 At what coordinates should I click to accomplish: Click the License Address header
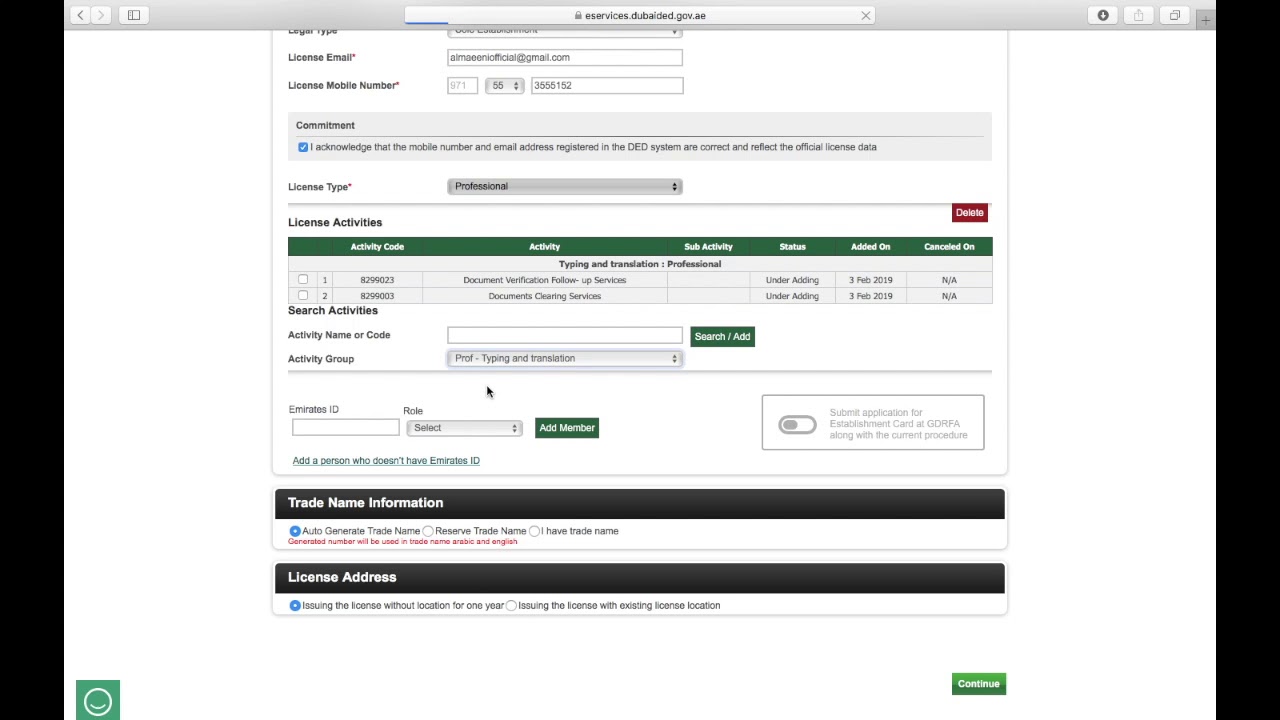[x=640, y=577]
